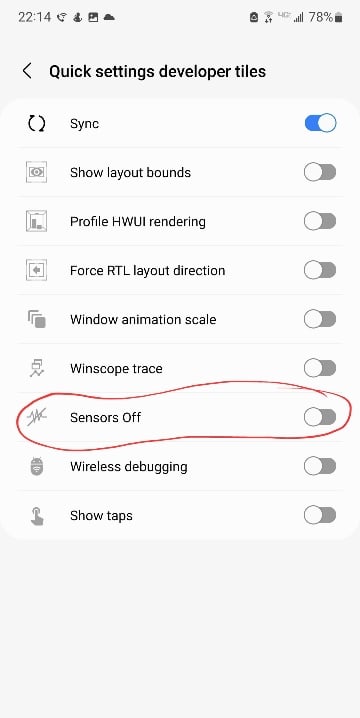Tap the back arrow icon

[x=27, y=71]
